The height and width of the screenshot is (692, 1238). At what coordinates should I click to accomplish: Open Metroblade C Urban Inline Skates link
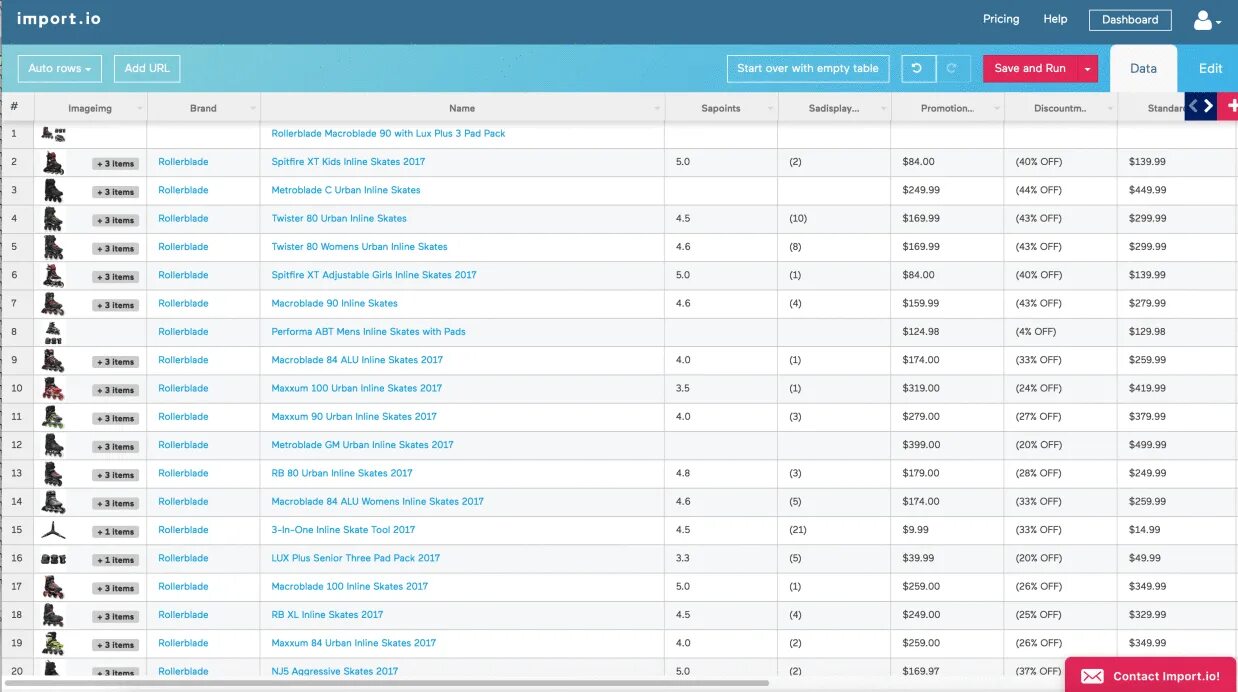tap(346, 190)
